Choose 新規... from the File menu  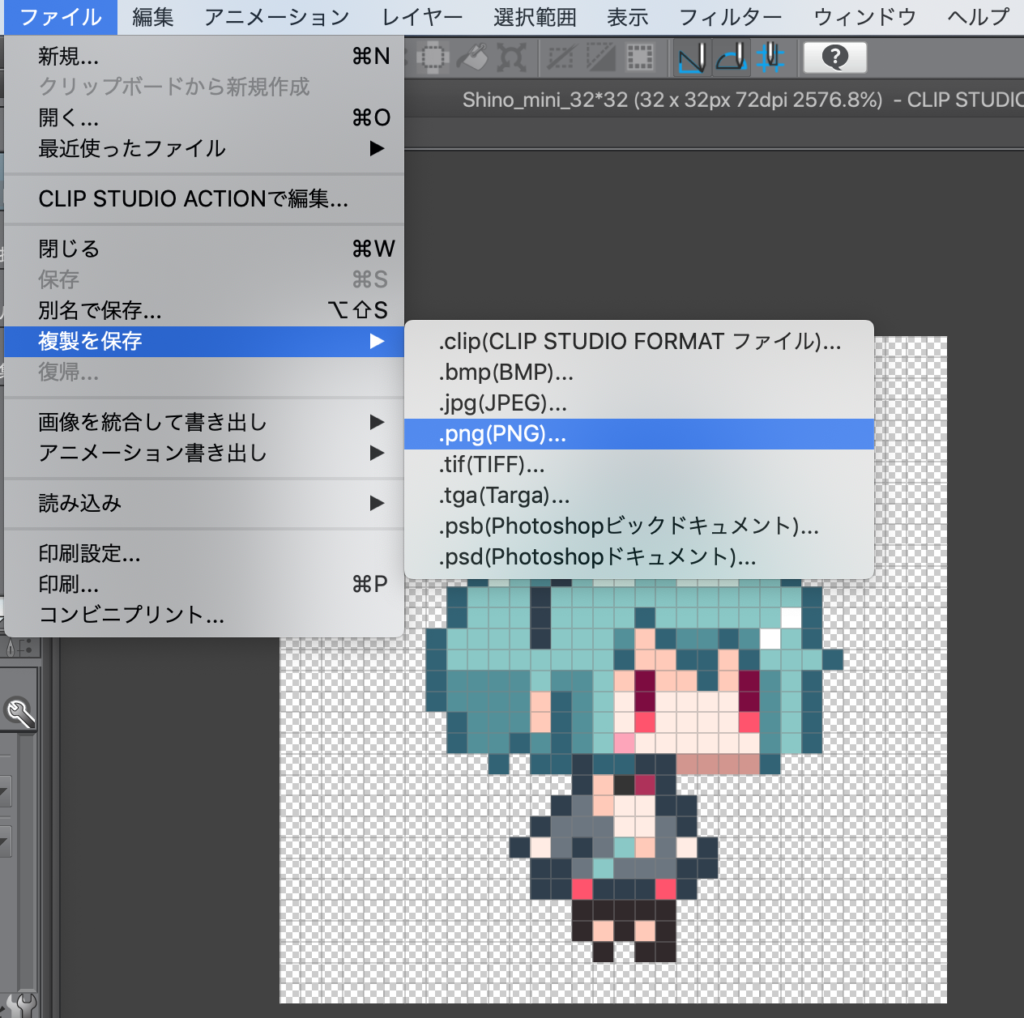(204, 57)
